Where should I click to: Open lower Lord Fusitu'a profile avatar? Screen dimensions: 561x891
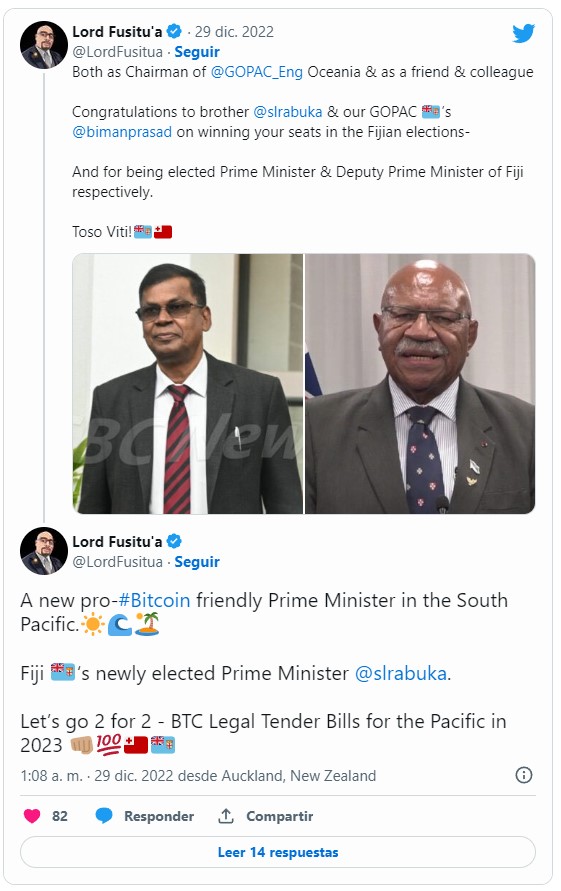tap(44, 551)
